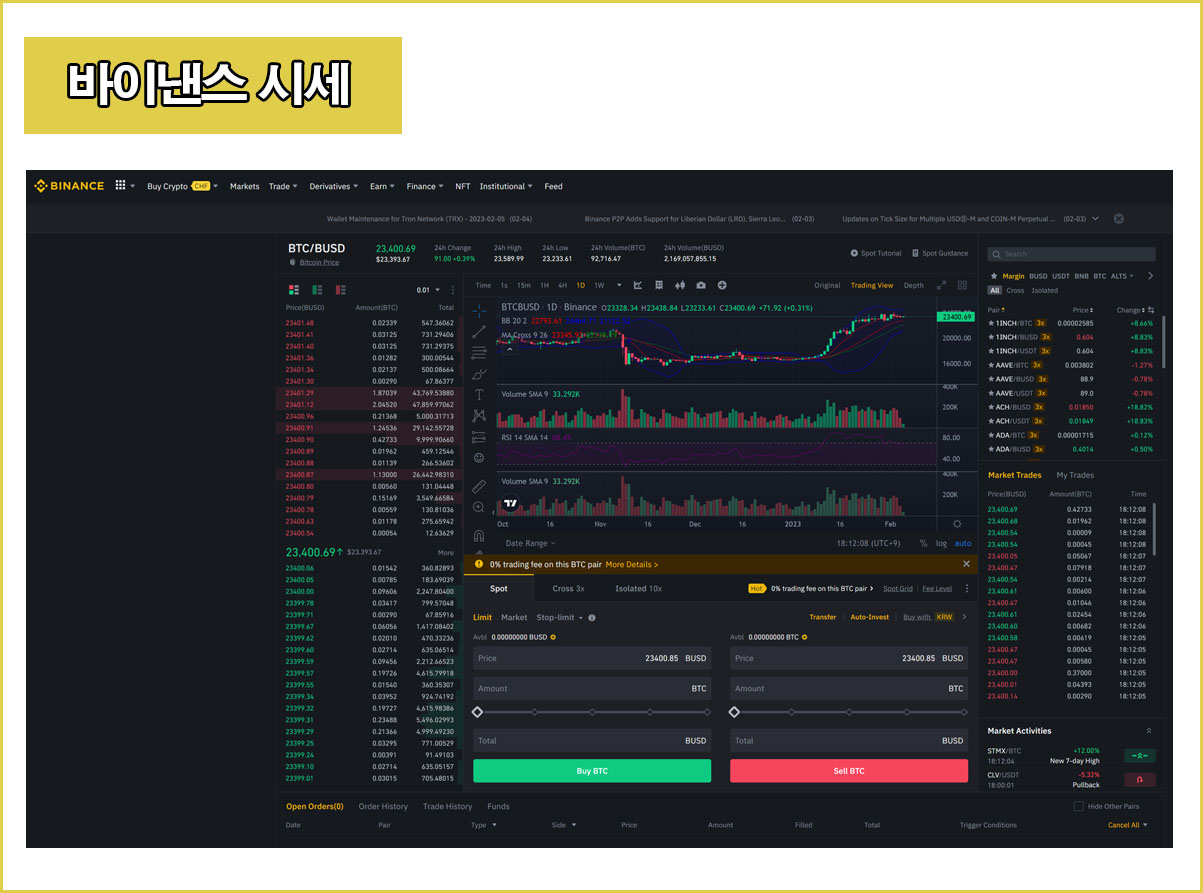Open the technical indicators chart icon
The height and width of the screenshot is (893, 1203).
coord(638,285)
